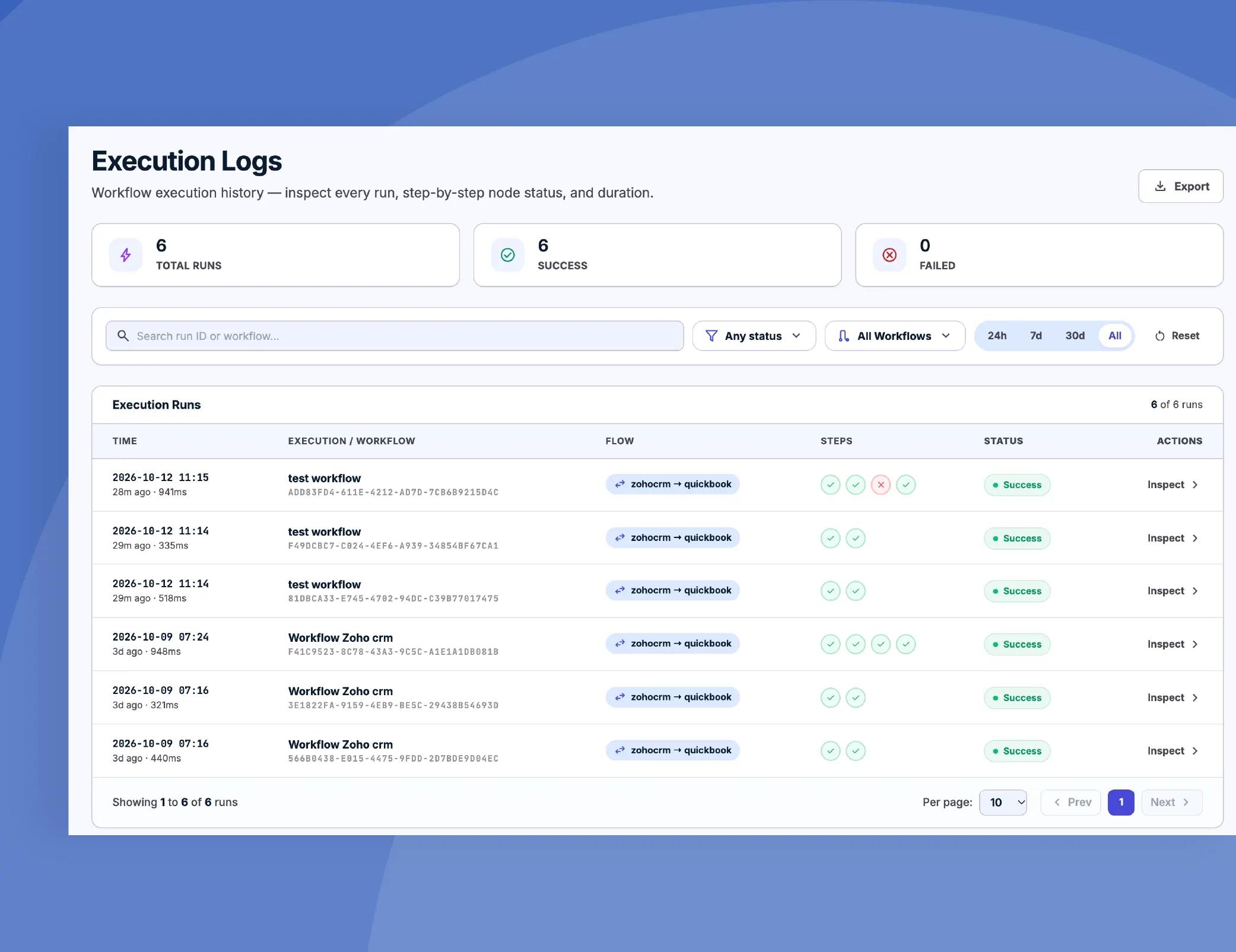This screenshot has height=952, width=1236.
Task: Select the 24h time range tab
Action: pos(997,336)
